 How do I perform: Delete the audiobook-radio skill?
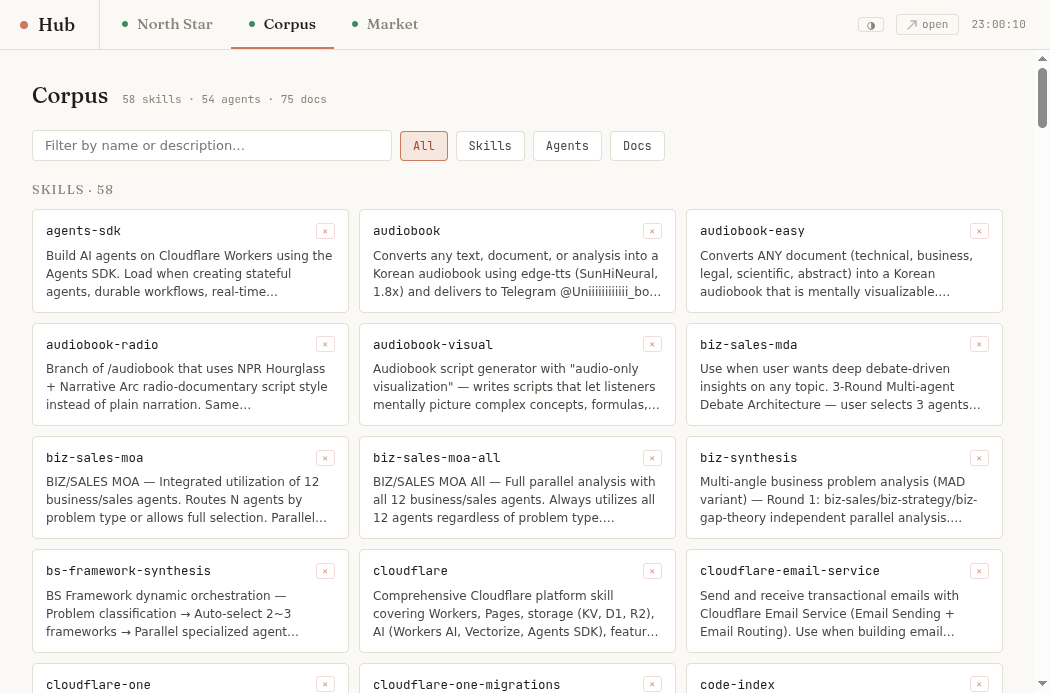pyautogui.click(x=325, y=344)
